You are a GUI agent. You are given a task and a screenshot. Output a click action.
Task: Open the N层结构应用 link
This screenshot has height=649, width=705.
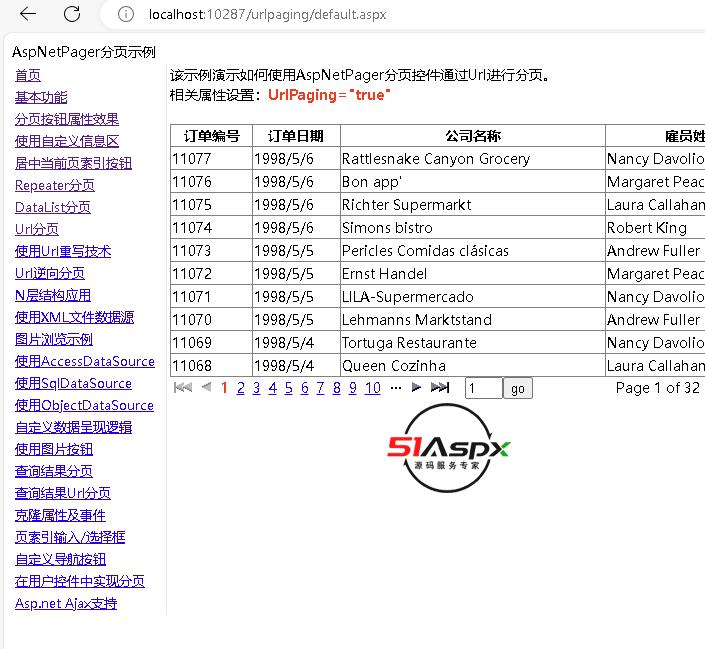tap(53, 295)
